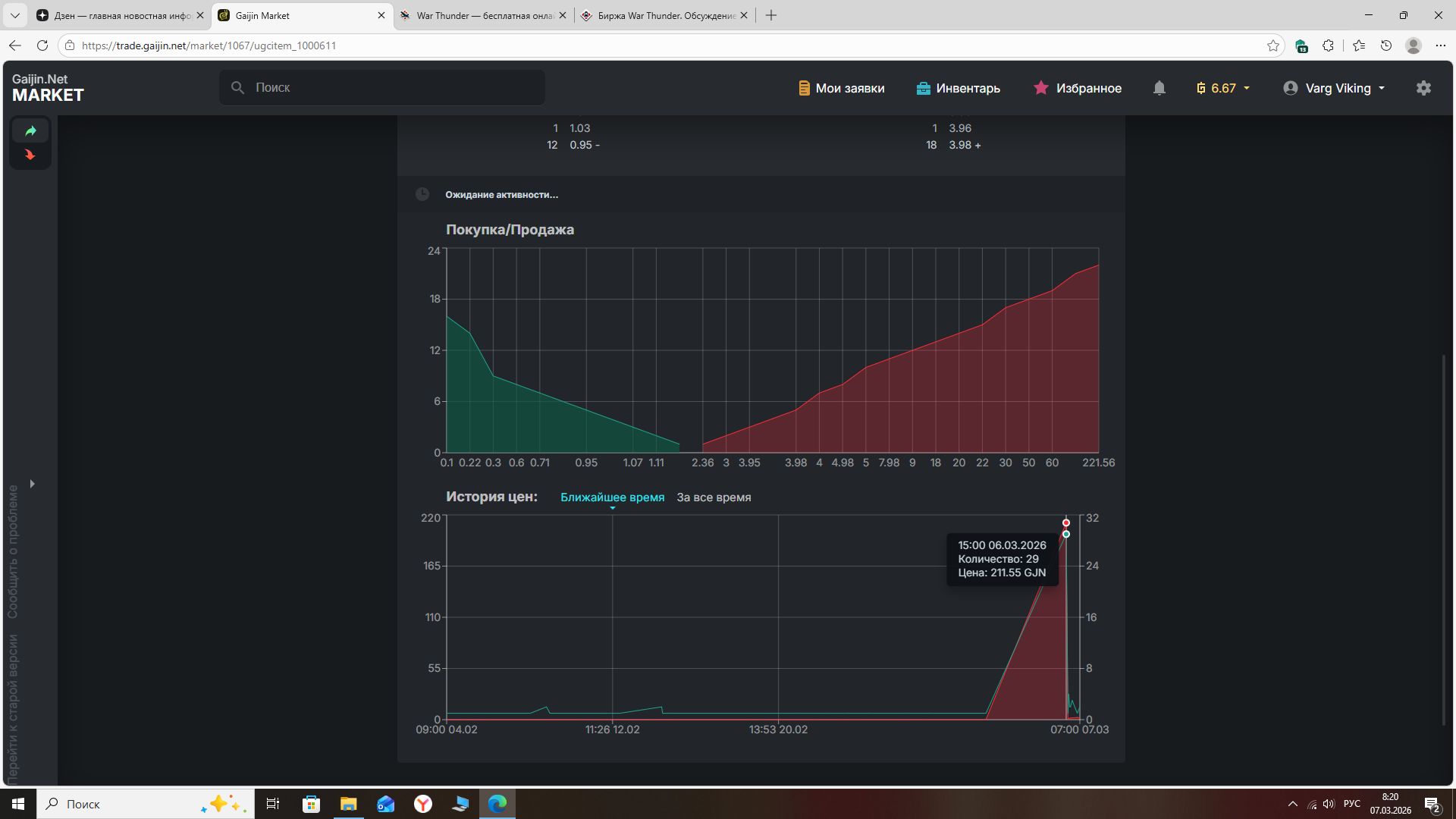This screenshot has height=819, width=1456.
Task: Click the green share arrow sidebar icon
Action: click(30, 131)
